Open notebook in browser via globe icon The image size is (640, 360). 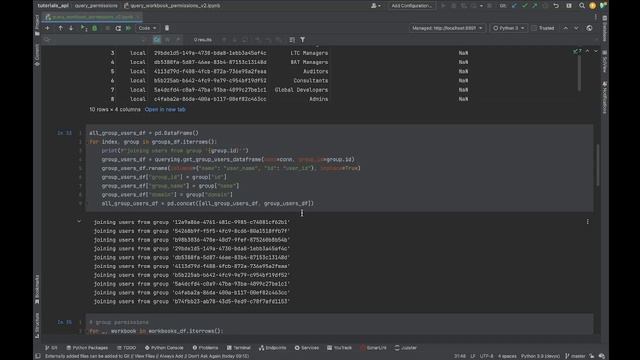589,28
